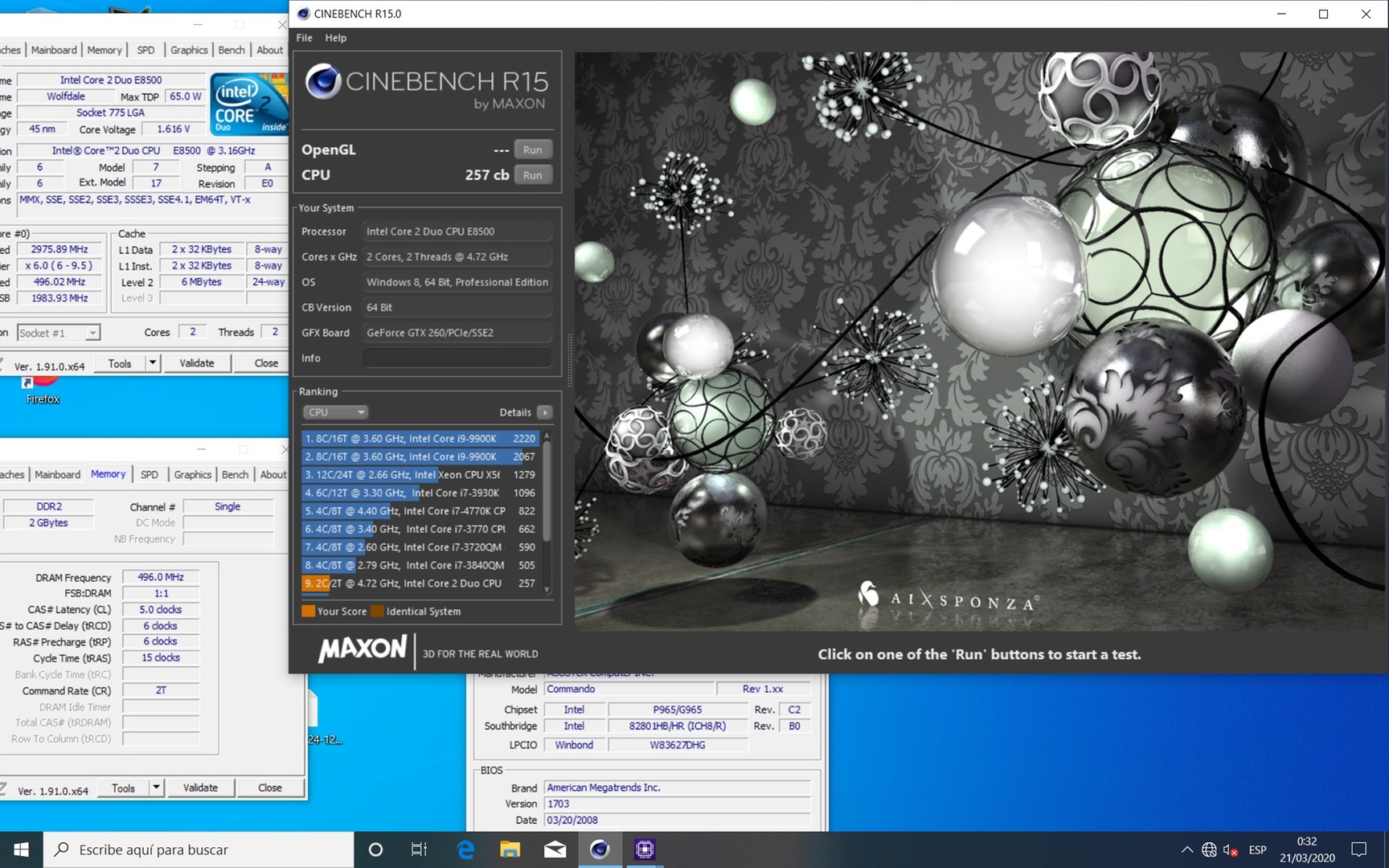Click the Info input field in Your System

[x=457, y=358]
